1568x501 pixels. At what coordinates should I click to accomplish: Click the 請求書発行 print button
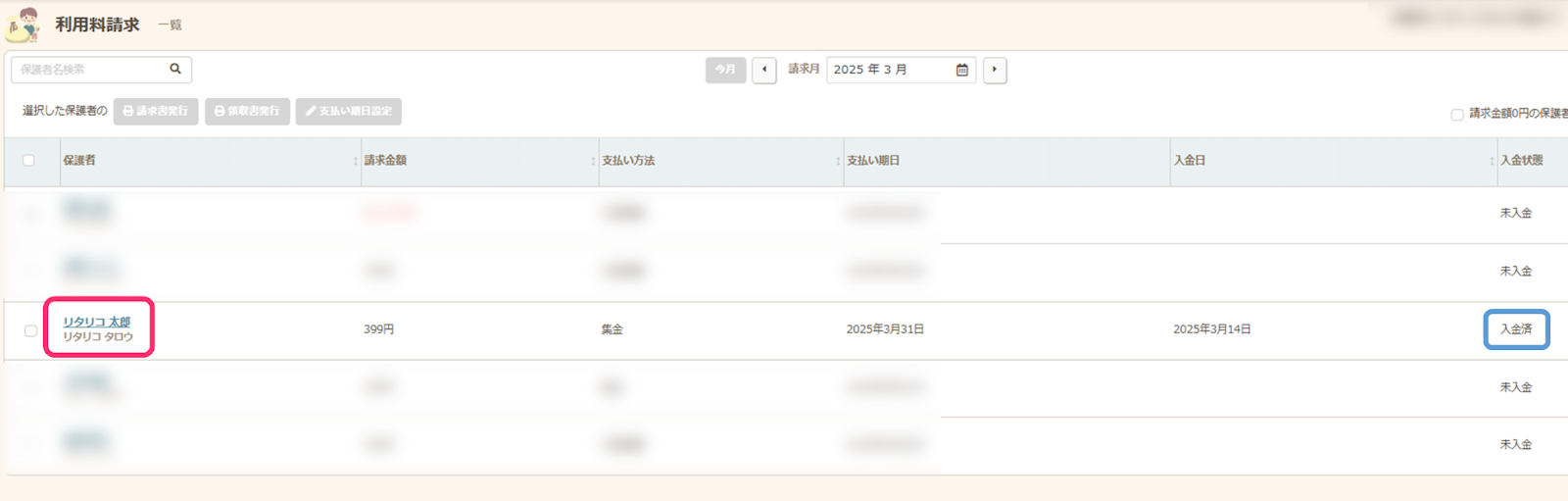click(156, 111)
